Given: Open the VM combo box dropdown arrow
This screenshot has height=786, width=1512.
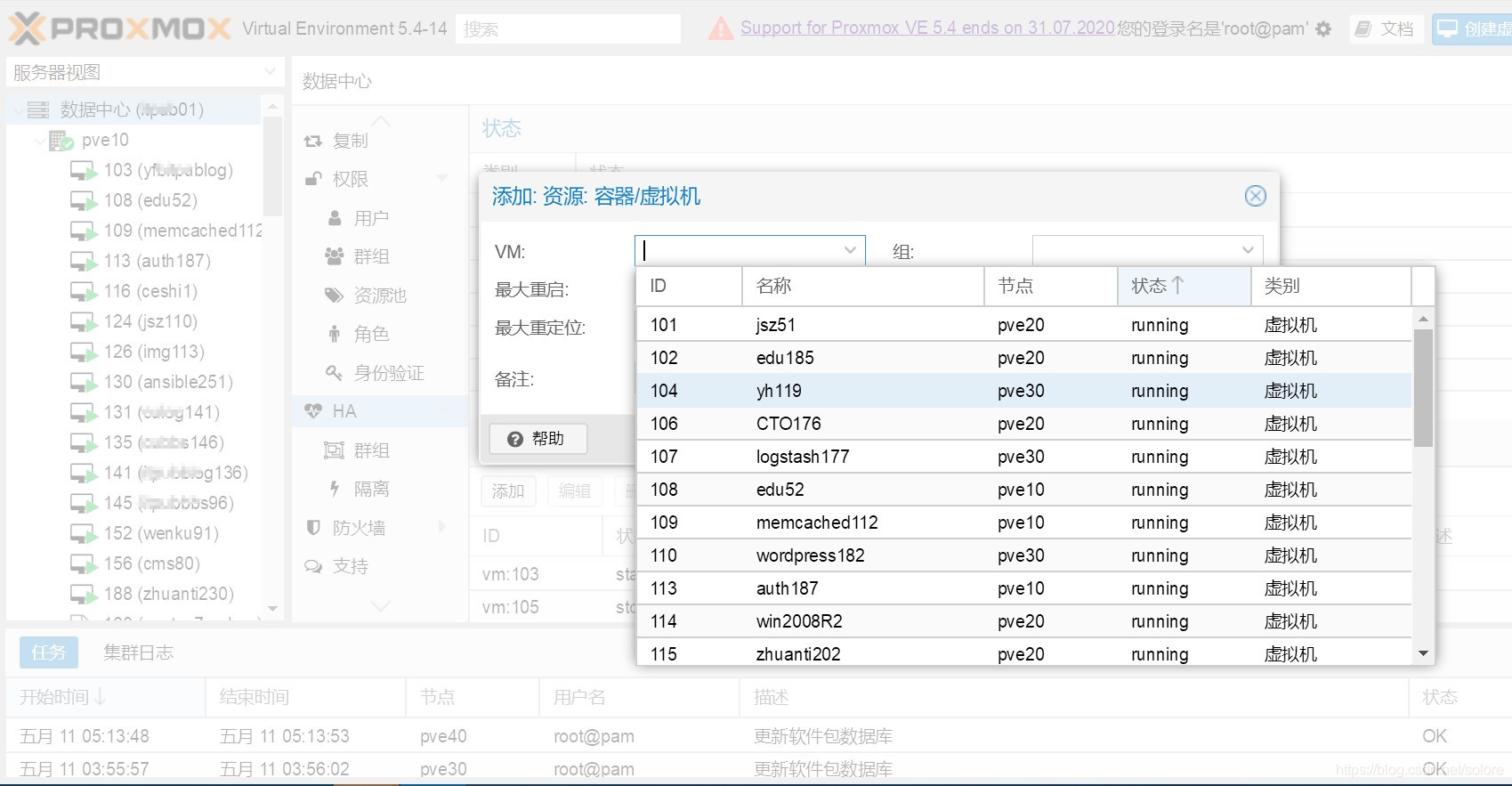Looking at the screenshot, I should coord(851,251).
